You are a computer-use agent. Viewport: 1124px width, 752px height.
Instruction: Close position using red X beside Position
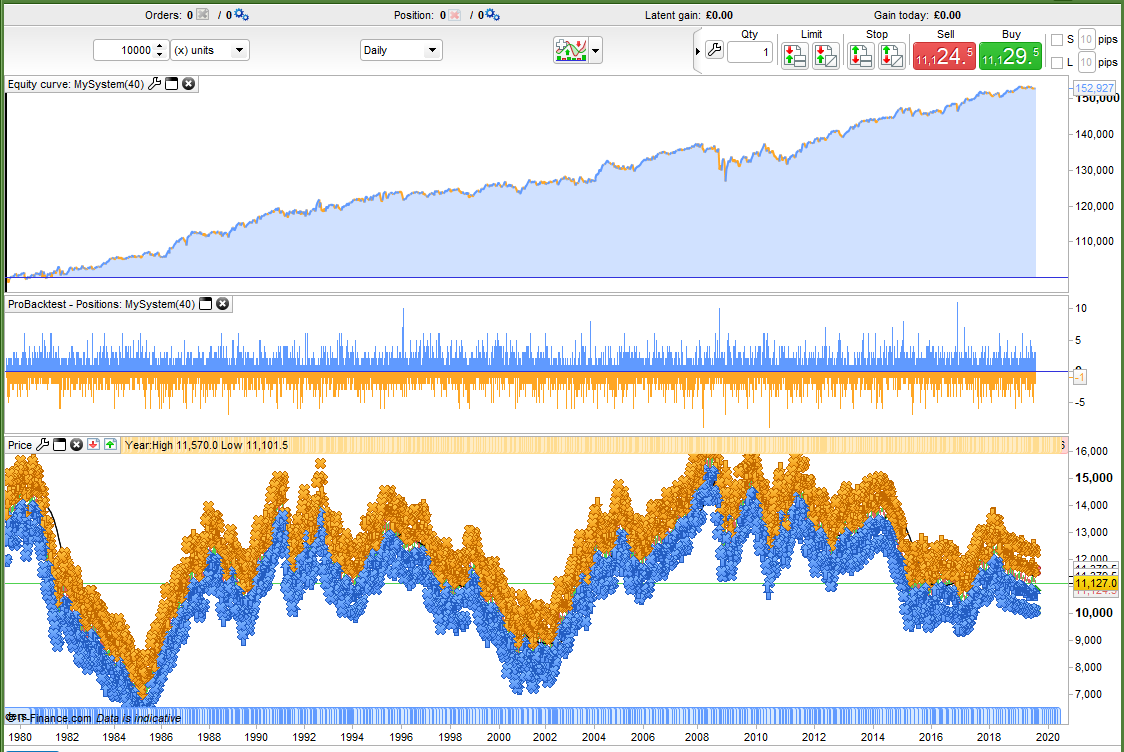454,15
